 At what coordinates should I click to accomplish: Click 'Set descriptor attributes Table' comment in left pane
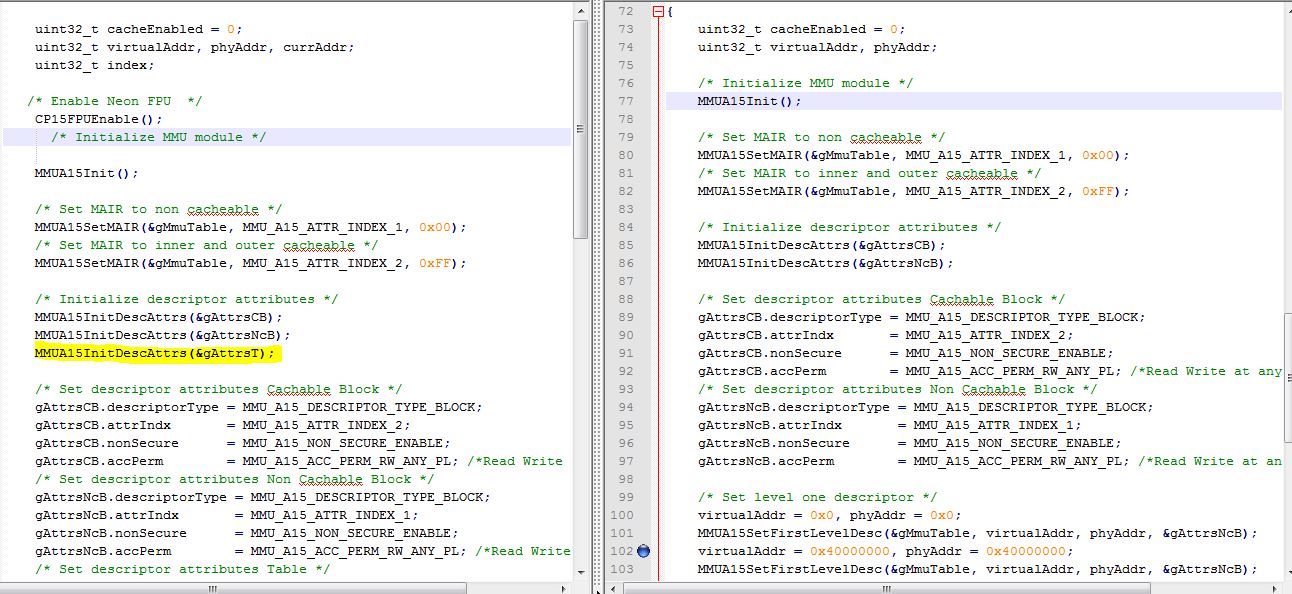(x=183, y=569)
